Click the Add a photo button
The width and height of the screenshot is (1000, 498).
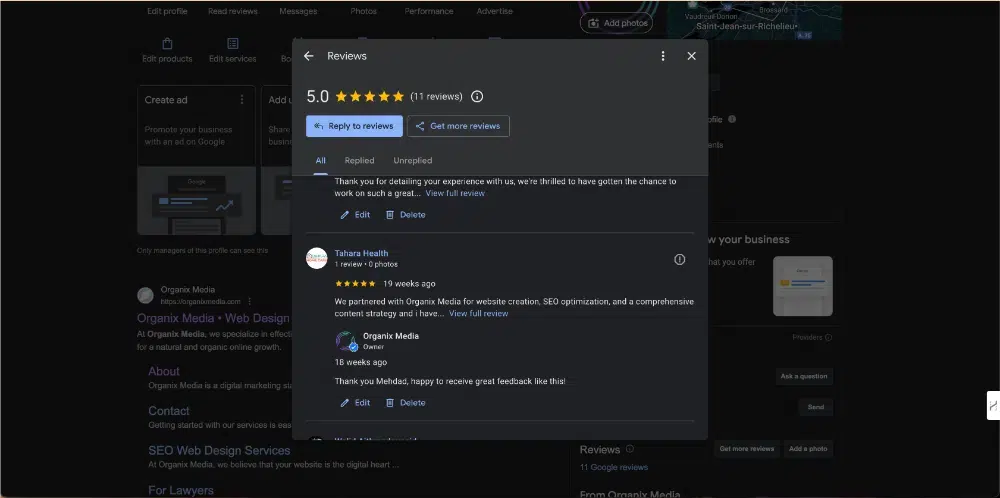tap(808, 449)
